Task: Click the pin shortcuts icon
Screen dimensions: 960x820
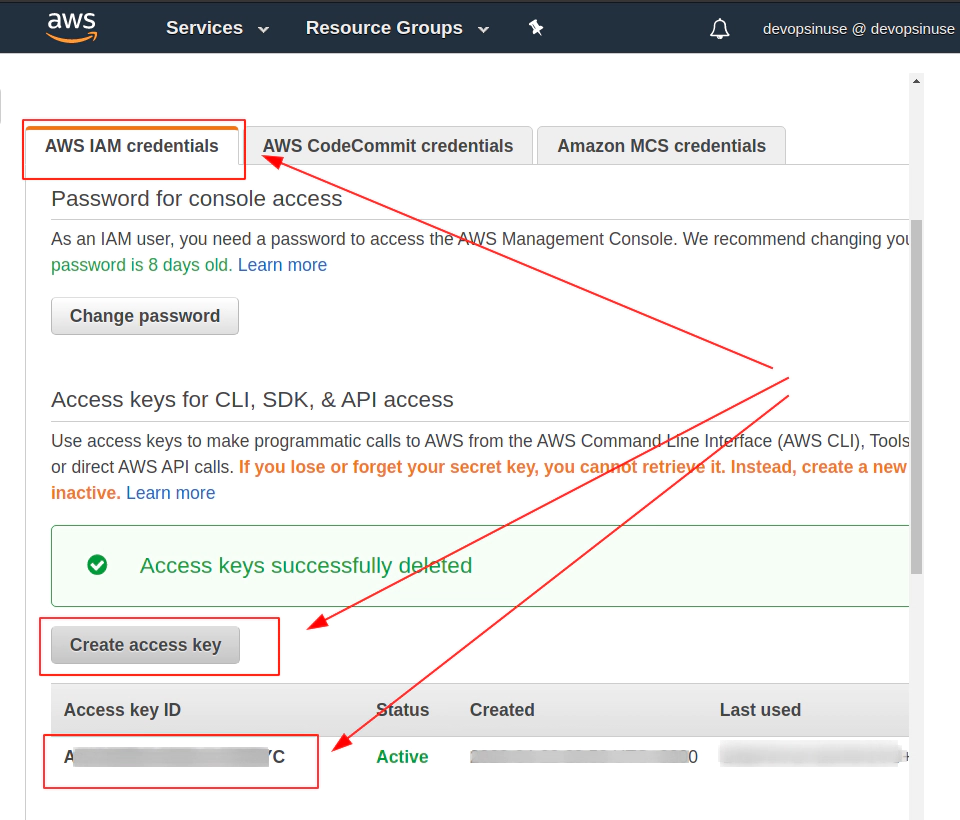Action: tap(536, 28)
